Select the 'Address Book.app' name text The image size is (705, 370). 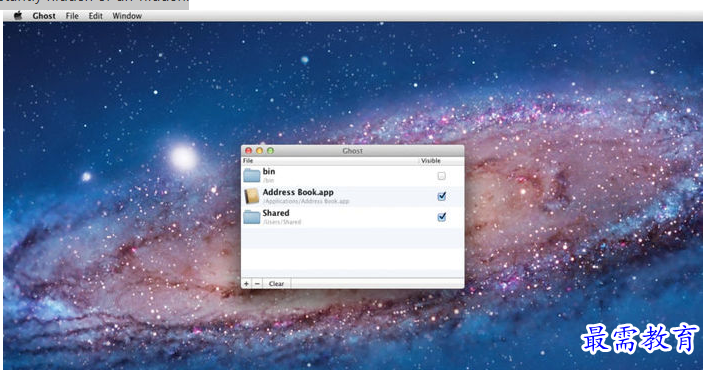coord(298,192)
